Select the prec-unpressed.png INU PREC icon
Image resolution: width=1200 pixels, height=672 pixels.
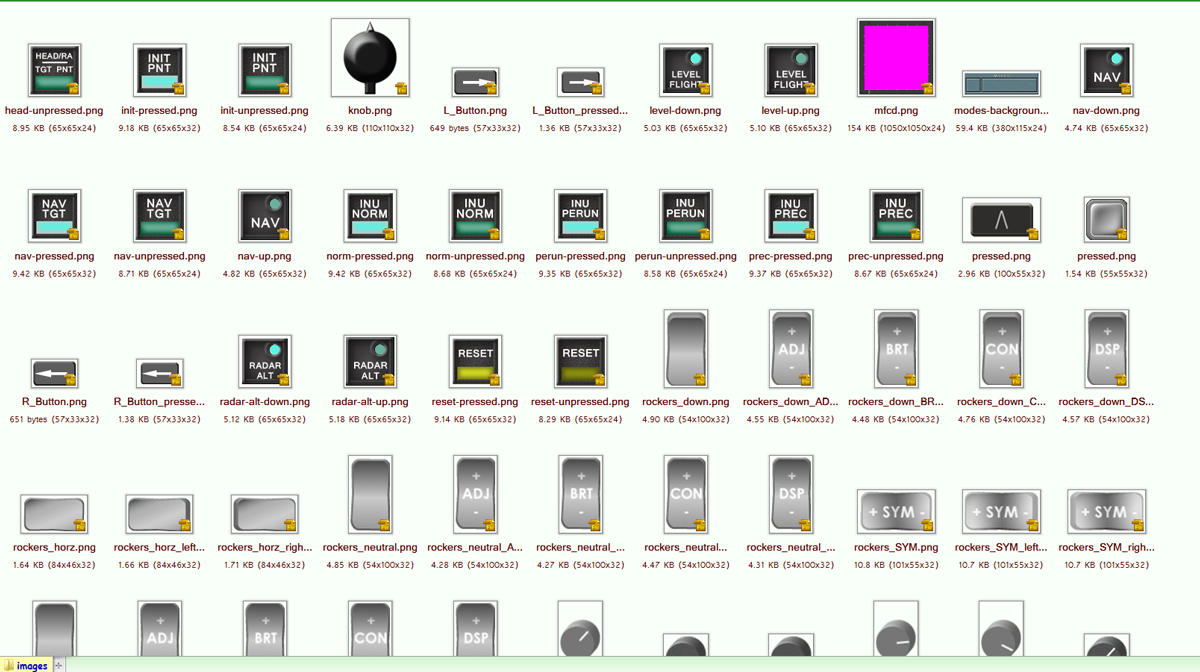[896, 215]
